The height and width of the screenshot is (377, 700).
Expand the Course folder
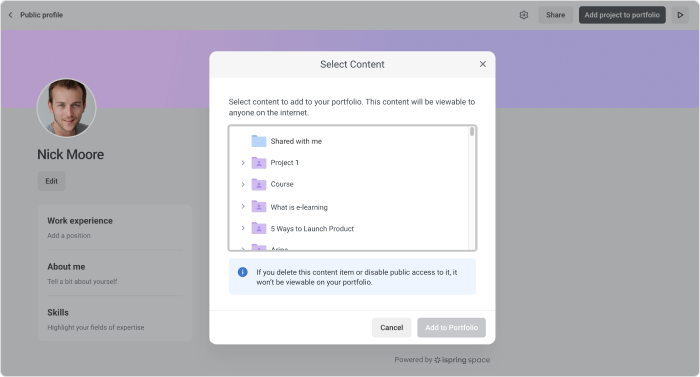click(243, 184)
